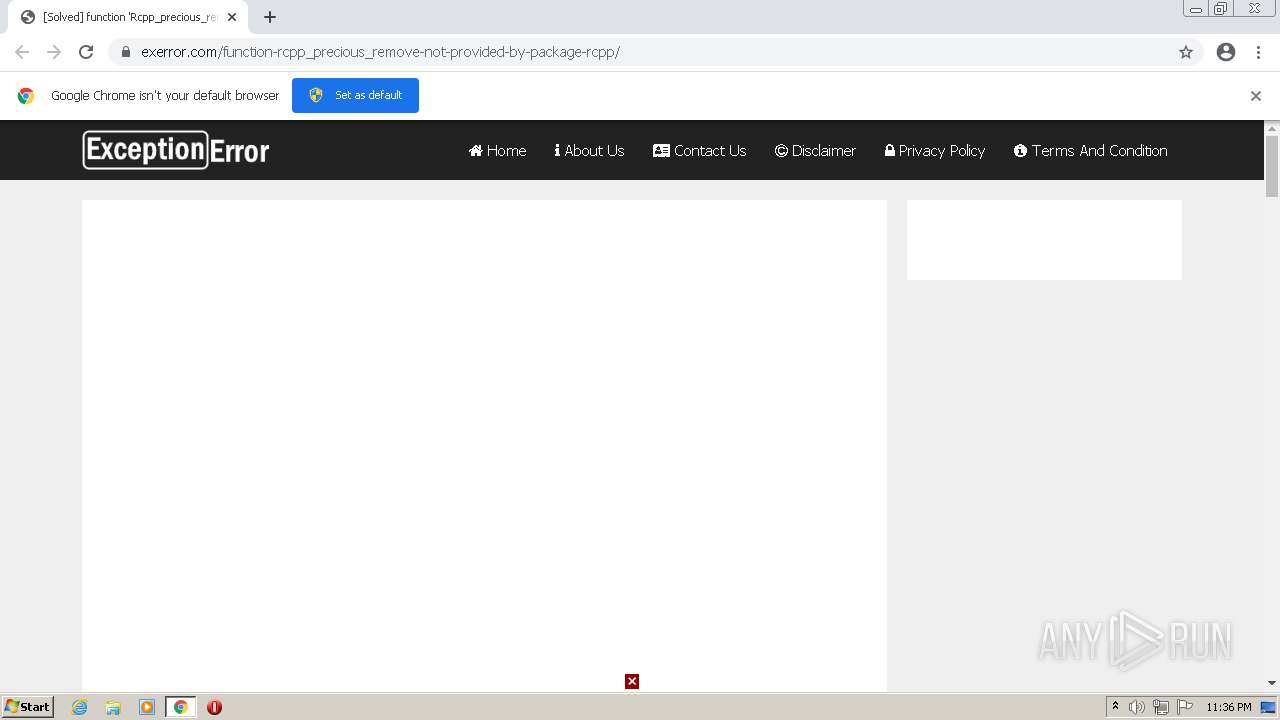Bookmark this page with the star icon
The image size is (1280, 720).
[1186, 52]
